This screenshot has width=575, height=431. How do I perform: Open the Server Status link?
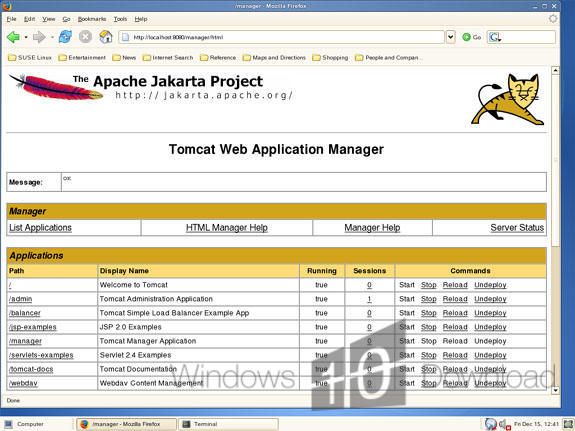tap(517, 228)
